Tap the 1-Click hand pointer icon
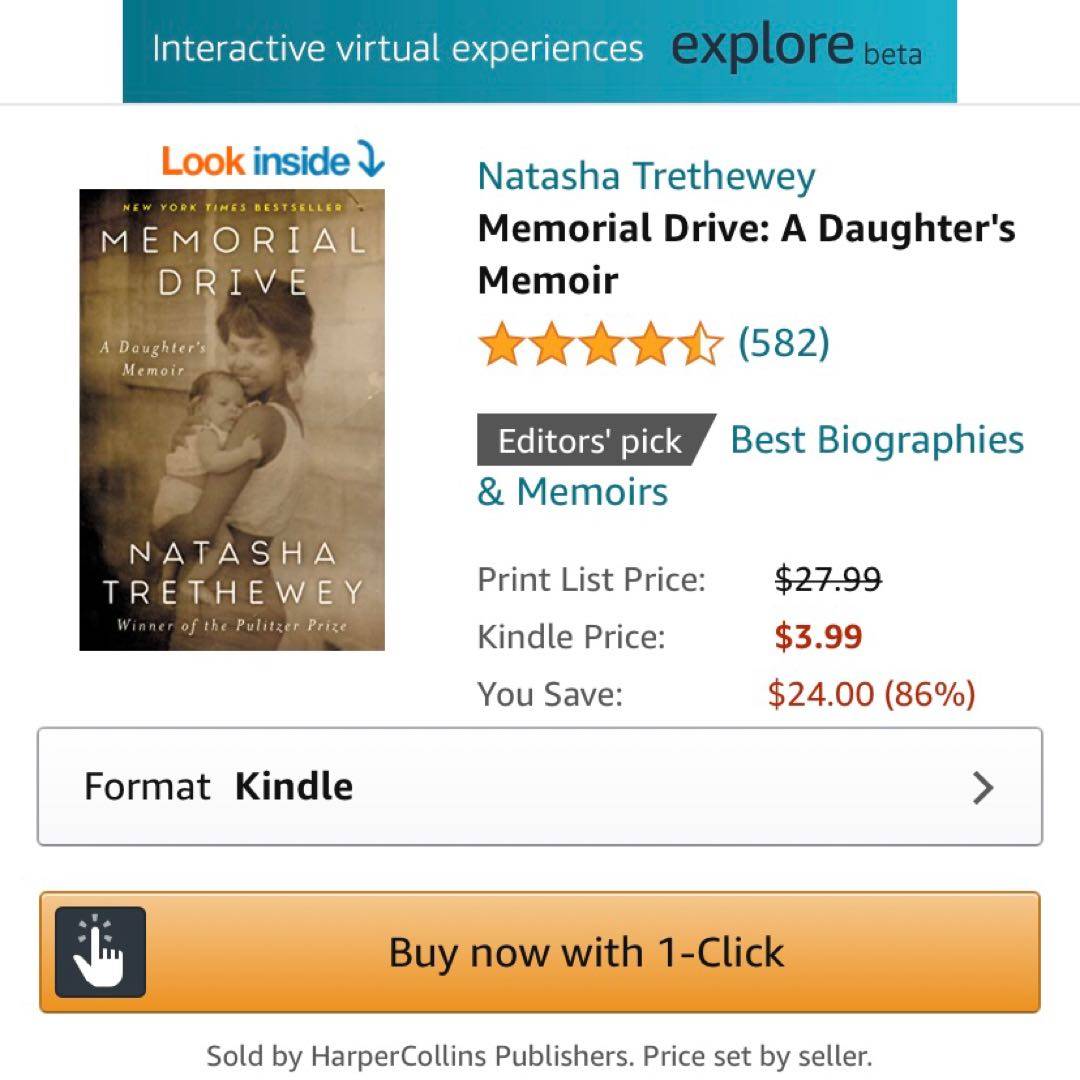Image resolution: width=1080 pixels, height=1080 pixels. coord(100,952)
